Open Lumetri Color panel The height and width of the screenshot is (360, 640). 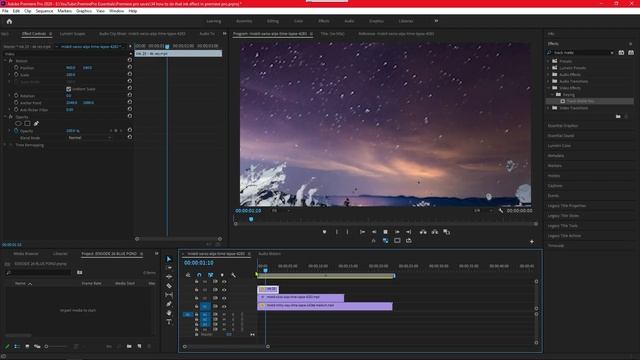pos(559,146)
